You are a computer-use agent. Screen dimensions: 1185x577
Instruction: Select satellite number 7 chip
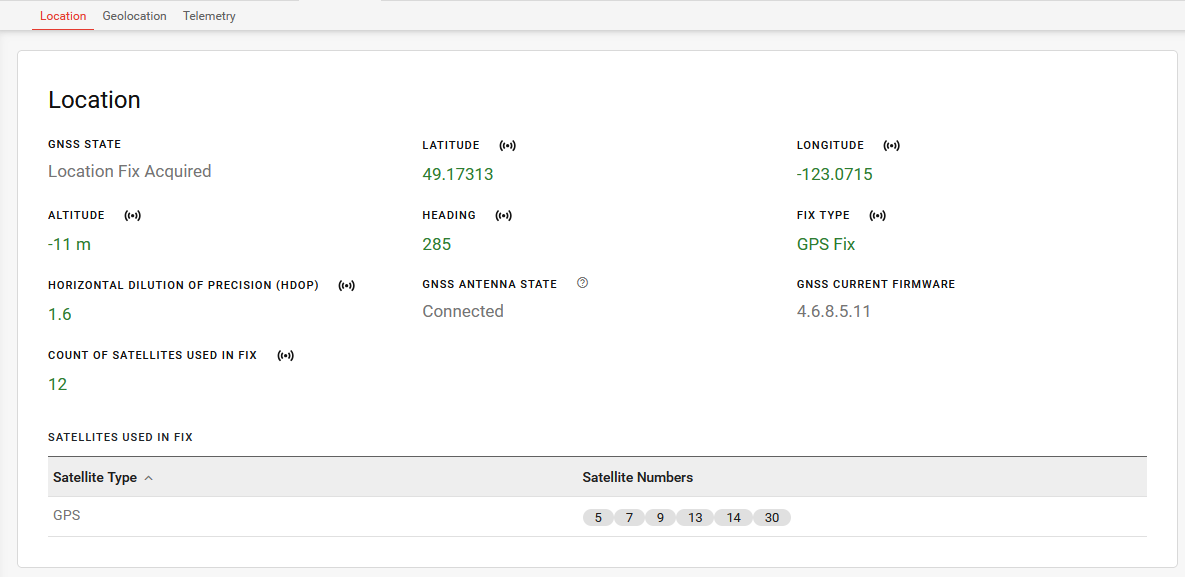(629, 518)
